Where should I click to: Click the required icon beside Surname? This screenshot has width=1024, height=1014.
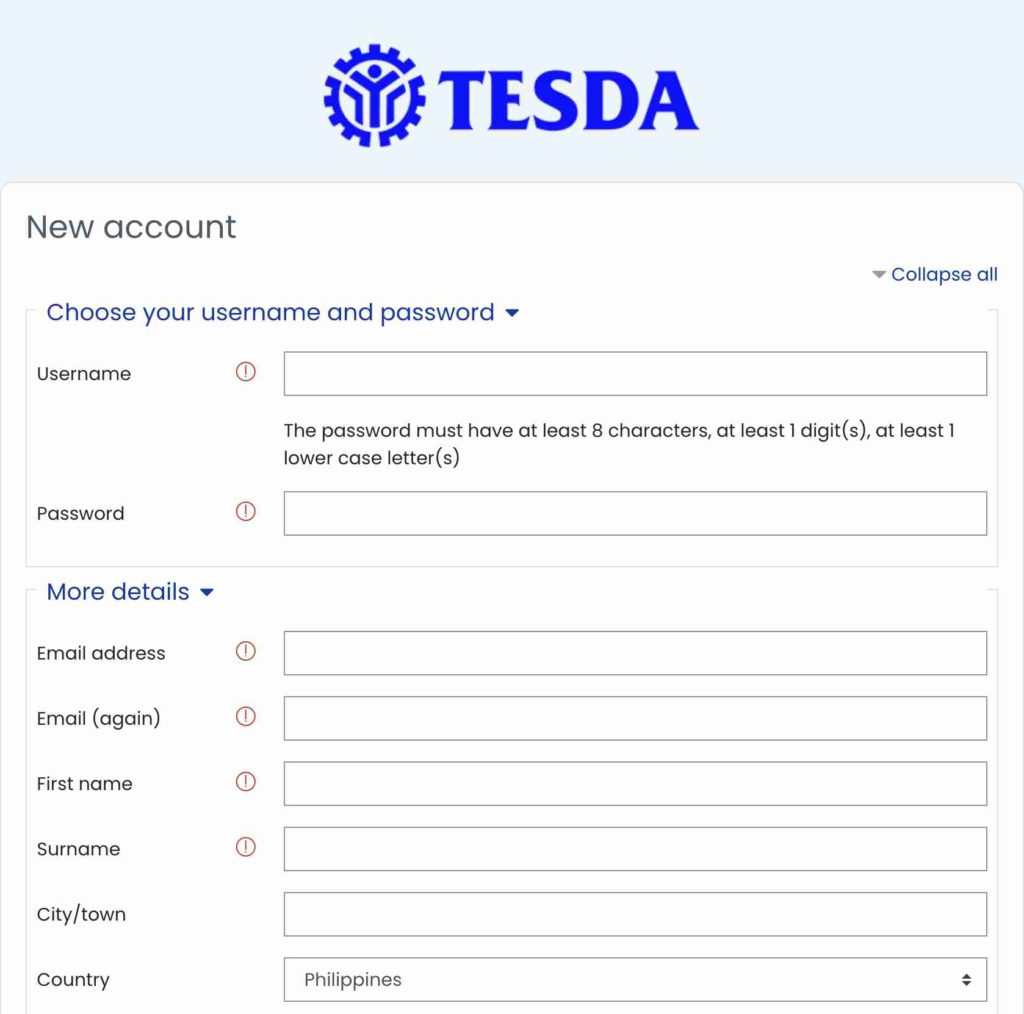[245, 848]
